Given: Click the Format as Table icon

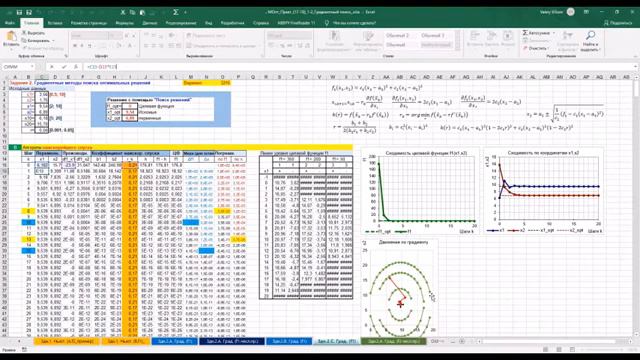Looking at the screenshot, I should tap(368, 37).
